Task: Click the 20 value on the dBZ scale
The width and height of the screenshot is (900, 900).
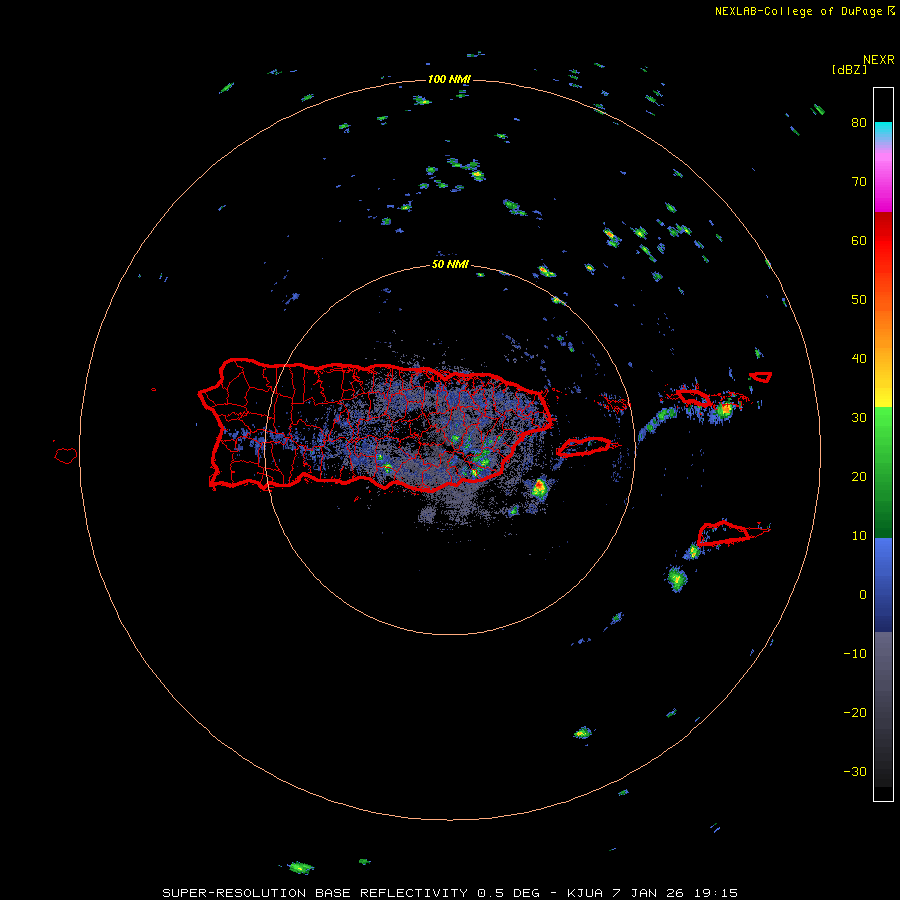Action: (x=859, y=477)
